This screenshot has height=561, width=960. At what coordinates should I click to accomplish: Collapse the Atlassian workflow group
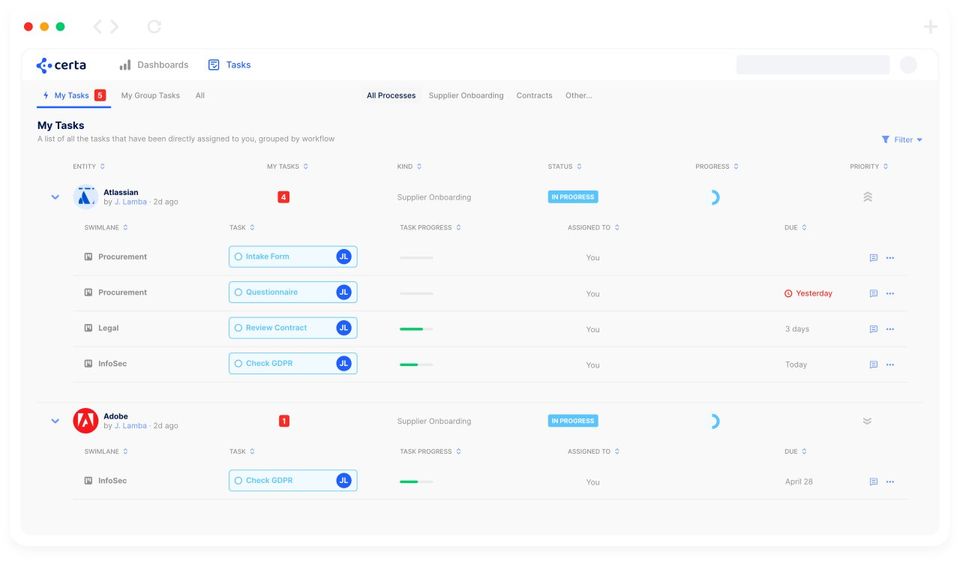click(x=55, y=197)
